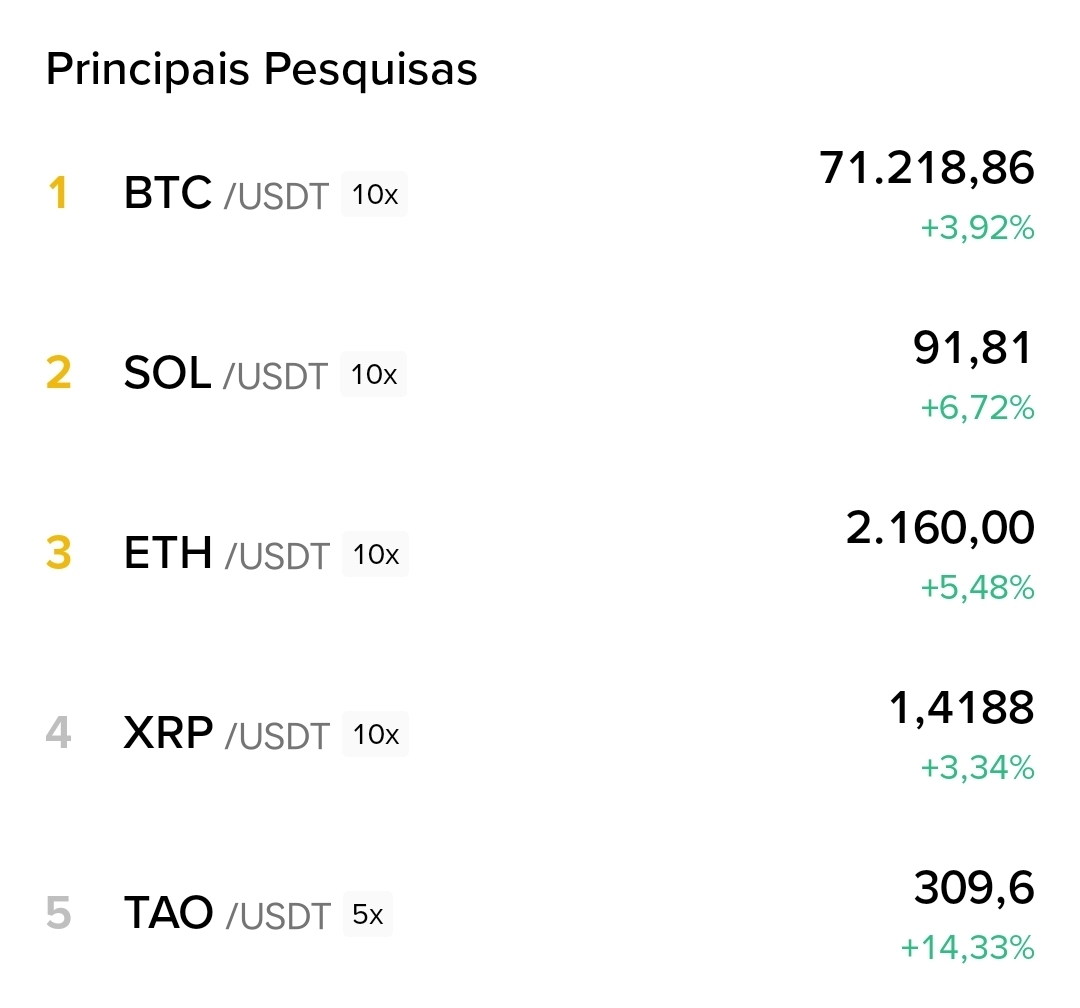Tap the BTC change +3,92%
Screen dimensions: 1080x1008
point(977,228)
